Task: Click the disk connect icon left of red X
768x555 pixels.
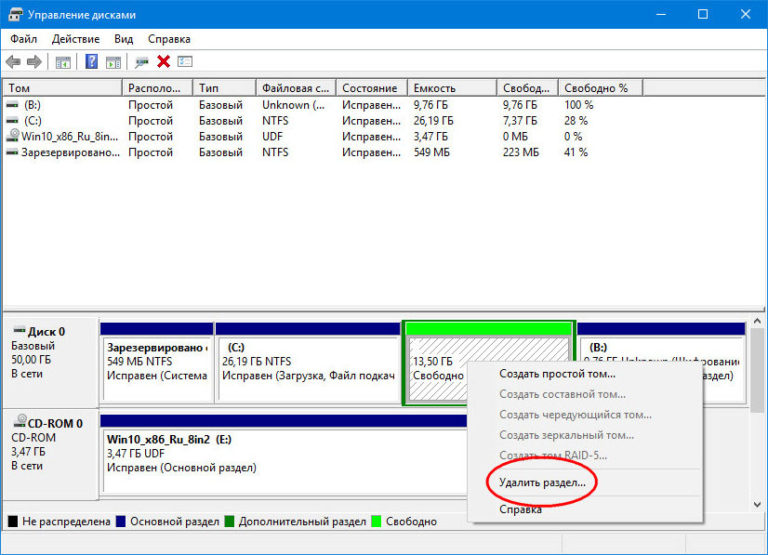Action: 141,62
